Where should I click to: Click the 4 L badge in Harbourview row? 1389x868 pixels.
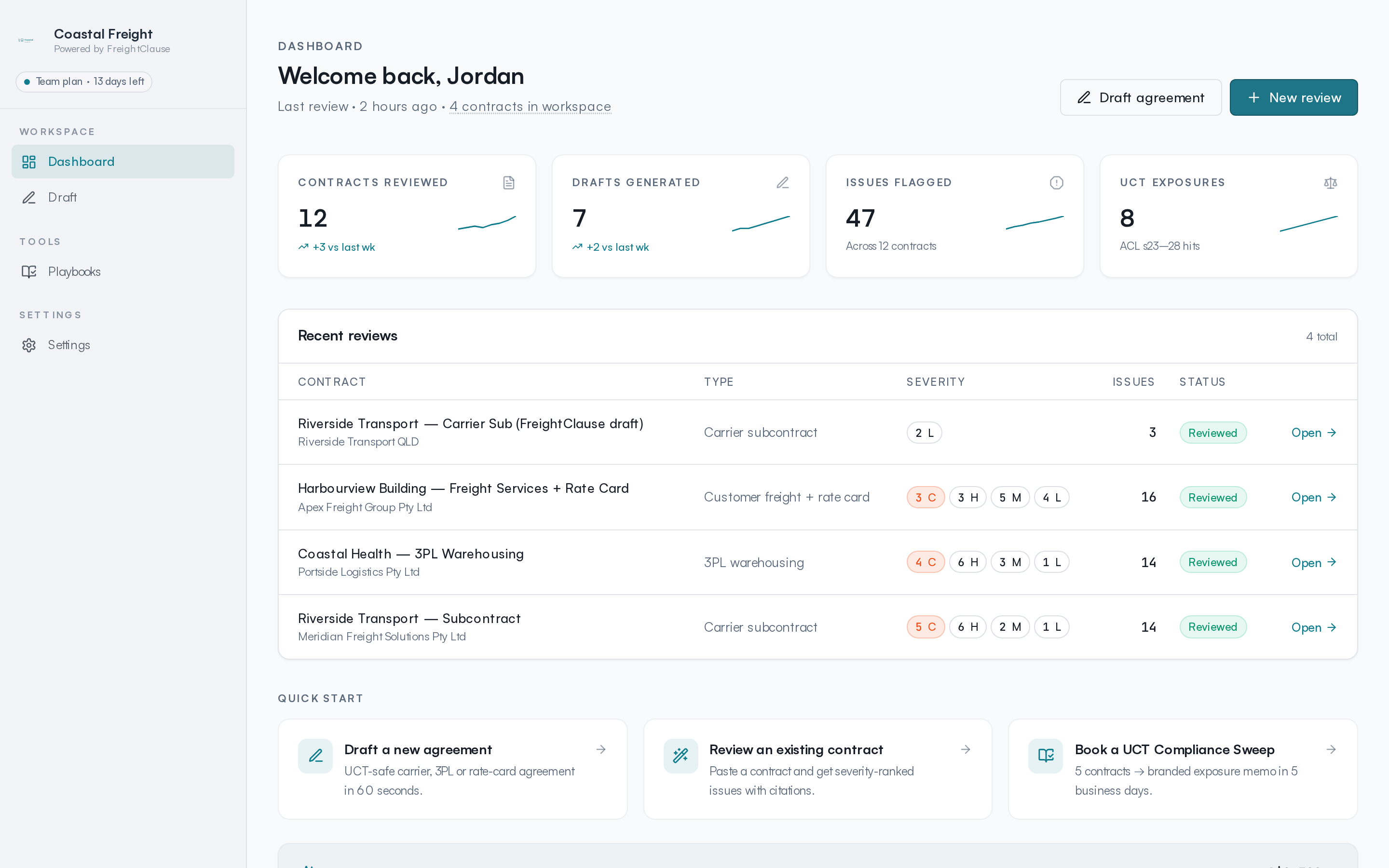pos(1051,497)
